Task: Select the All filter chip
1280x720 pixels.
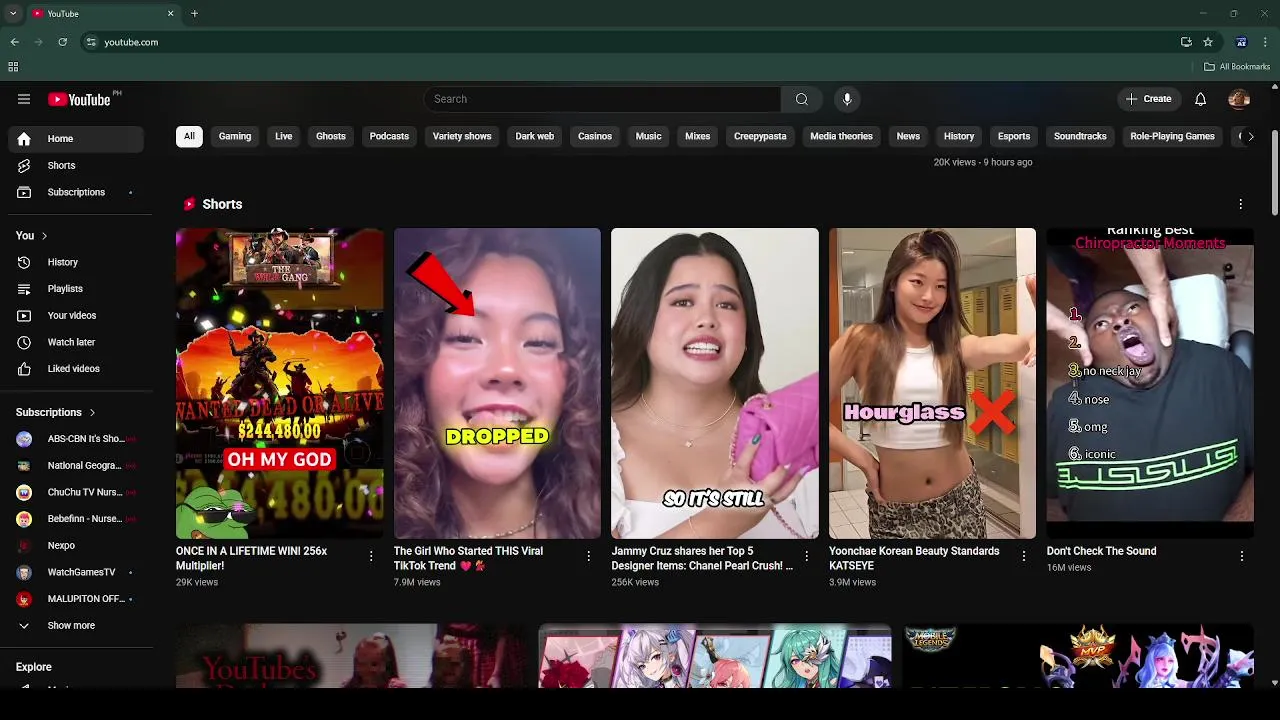Action: 189,136
